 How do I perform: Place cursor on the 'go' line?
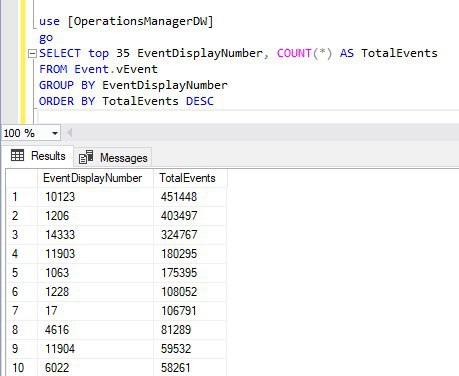point(46,38)
